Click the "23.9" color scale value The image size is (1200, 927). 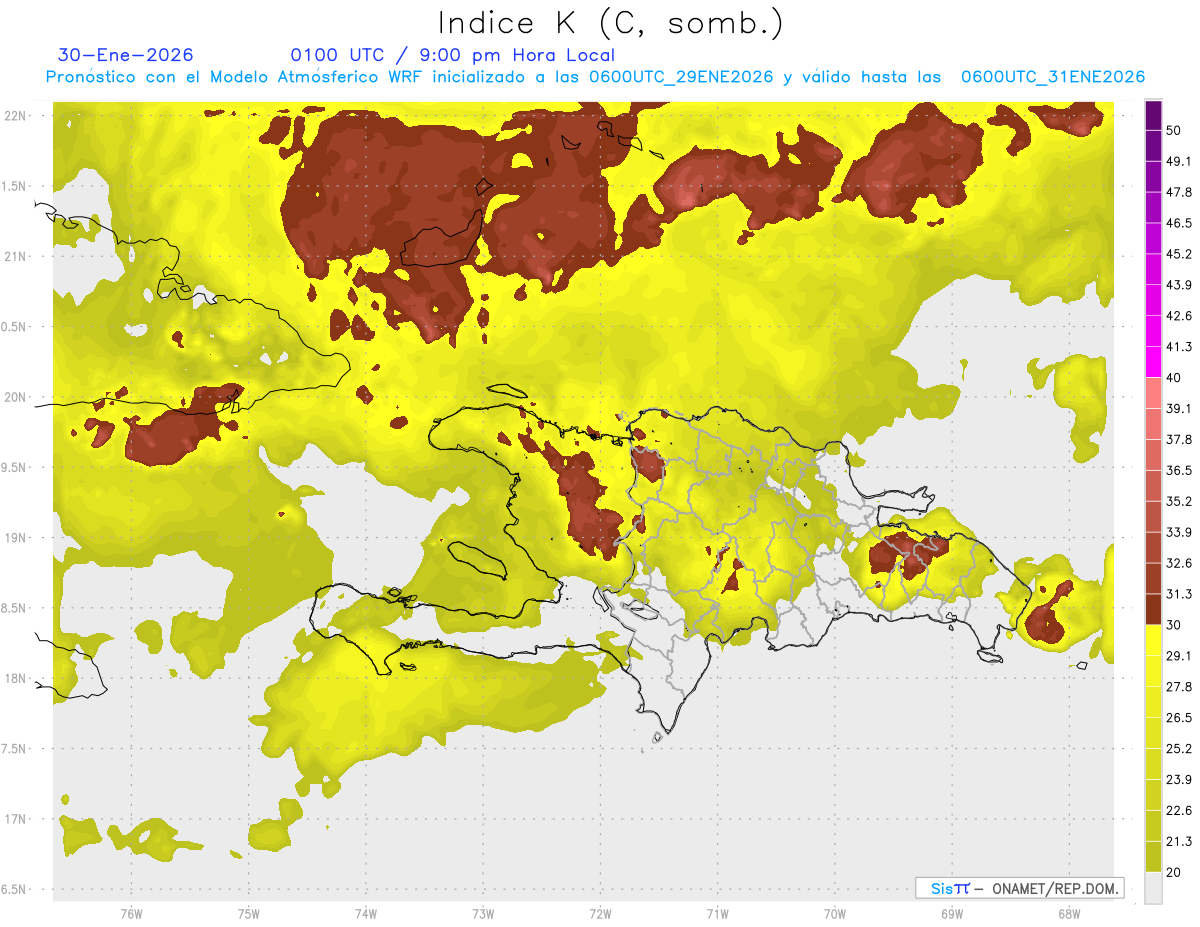click(1179, 780)
